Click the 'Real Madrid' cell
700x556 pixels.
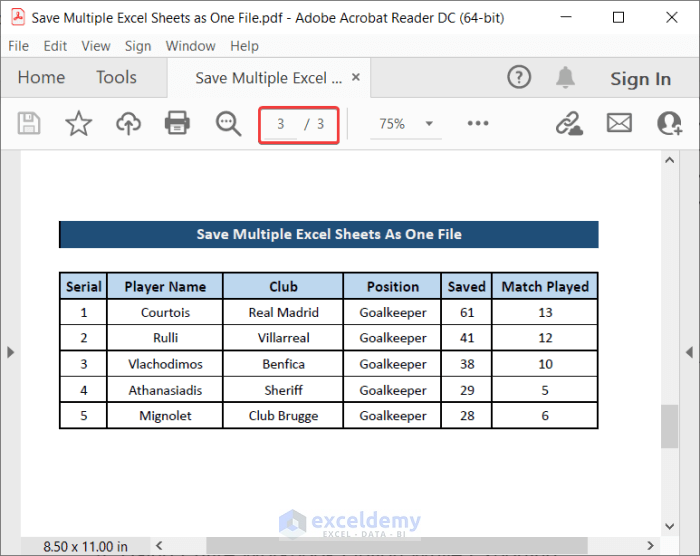pos(283,312)
